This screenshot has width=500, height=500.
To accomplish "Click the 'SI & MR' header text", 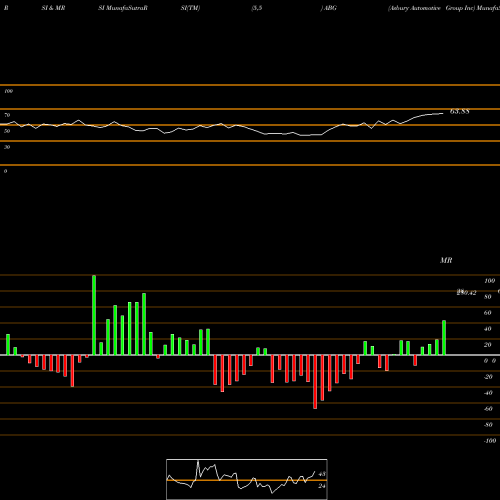I will click(53, 8).
